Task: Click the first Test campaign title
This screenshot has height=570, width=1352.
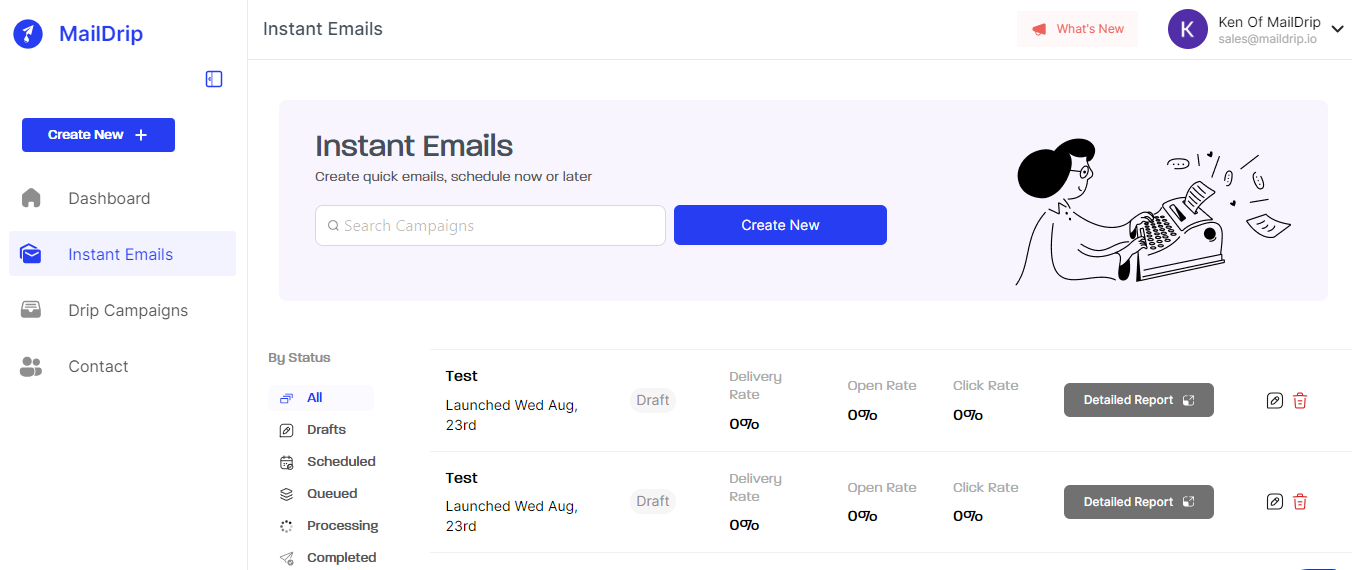Action: pyautogui.click(x=462, y=376)
